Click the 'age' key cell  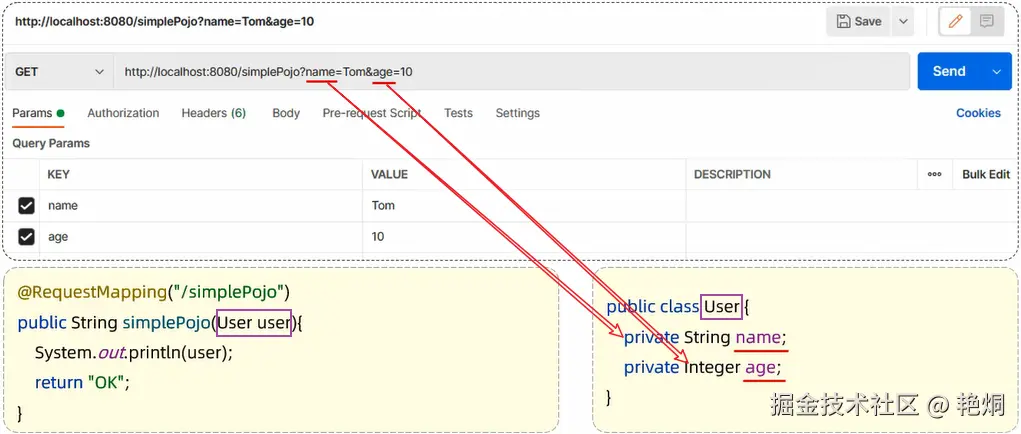(201, 237)
